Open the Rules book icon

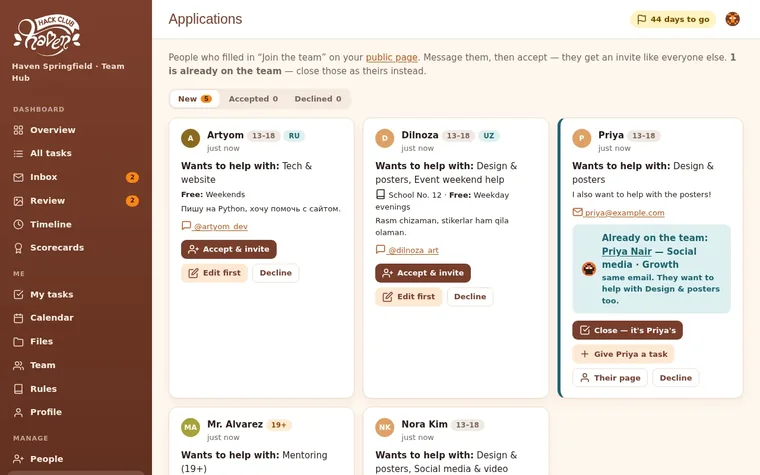[x=18, y=389]
